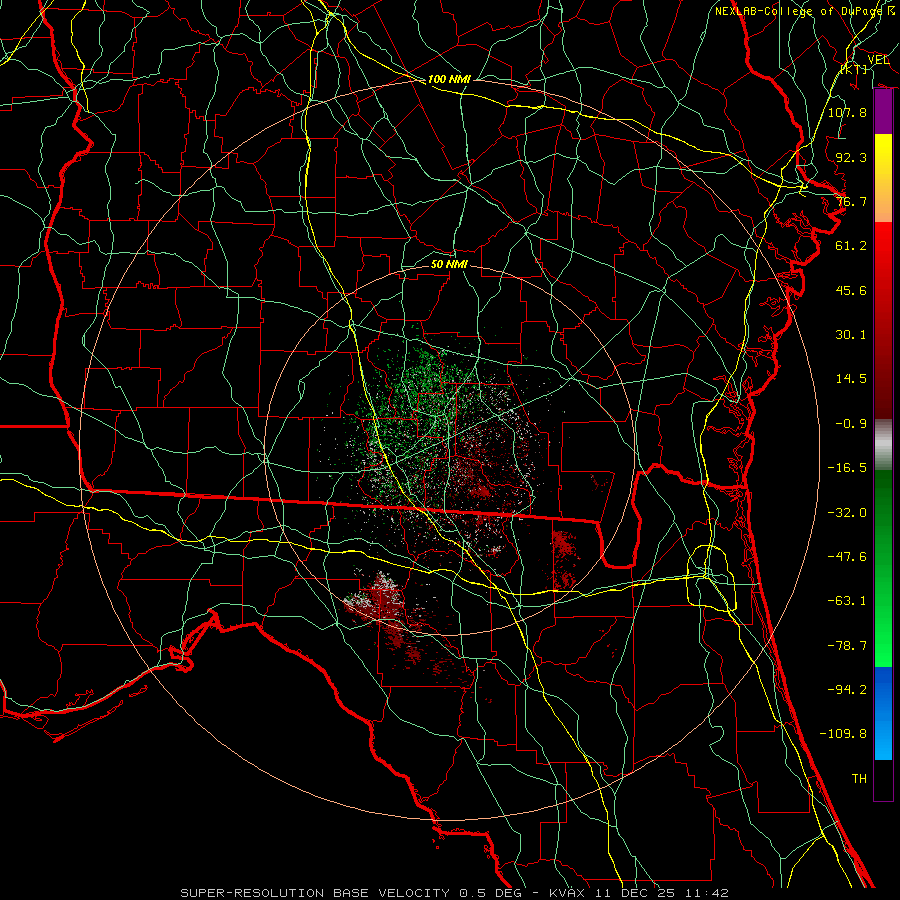Click the 107.8 scale value

coord(847,112)
